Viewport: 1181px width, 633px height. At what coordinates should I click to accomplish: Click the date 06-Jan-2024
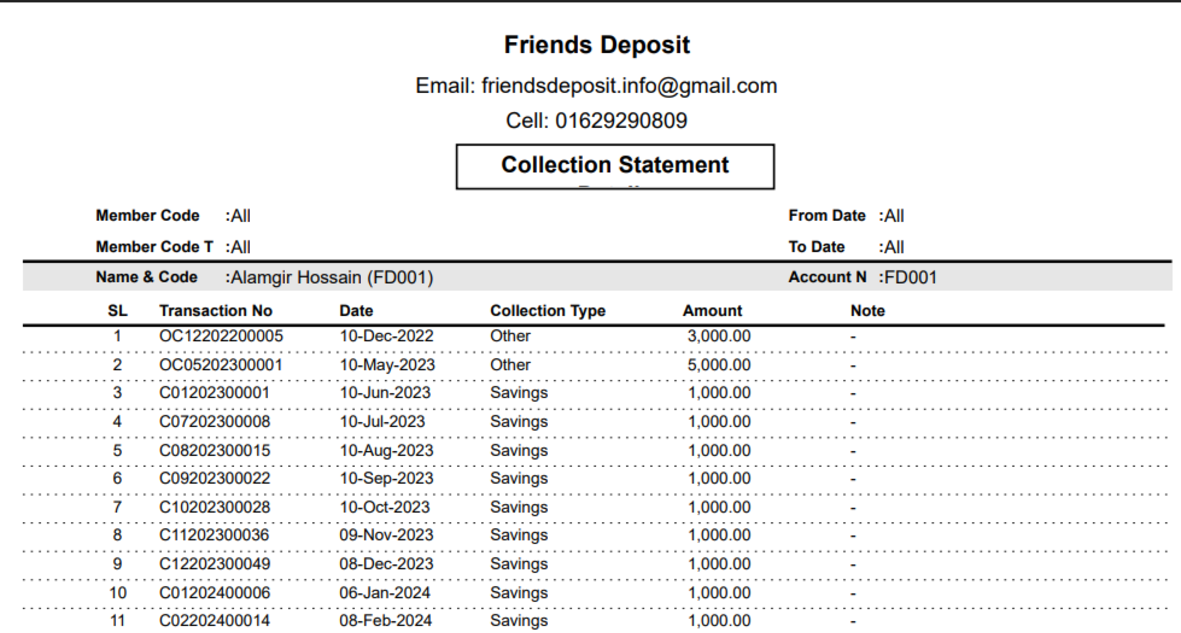click(385, 593)
